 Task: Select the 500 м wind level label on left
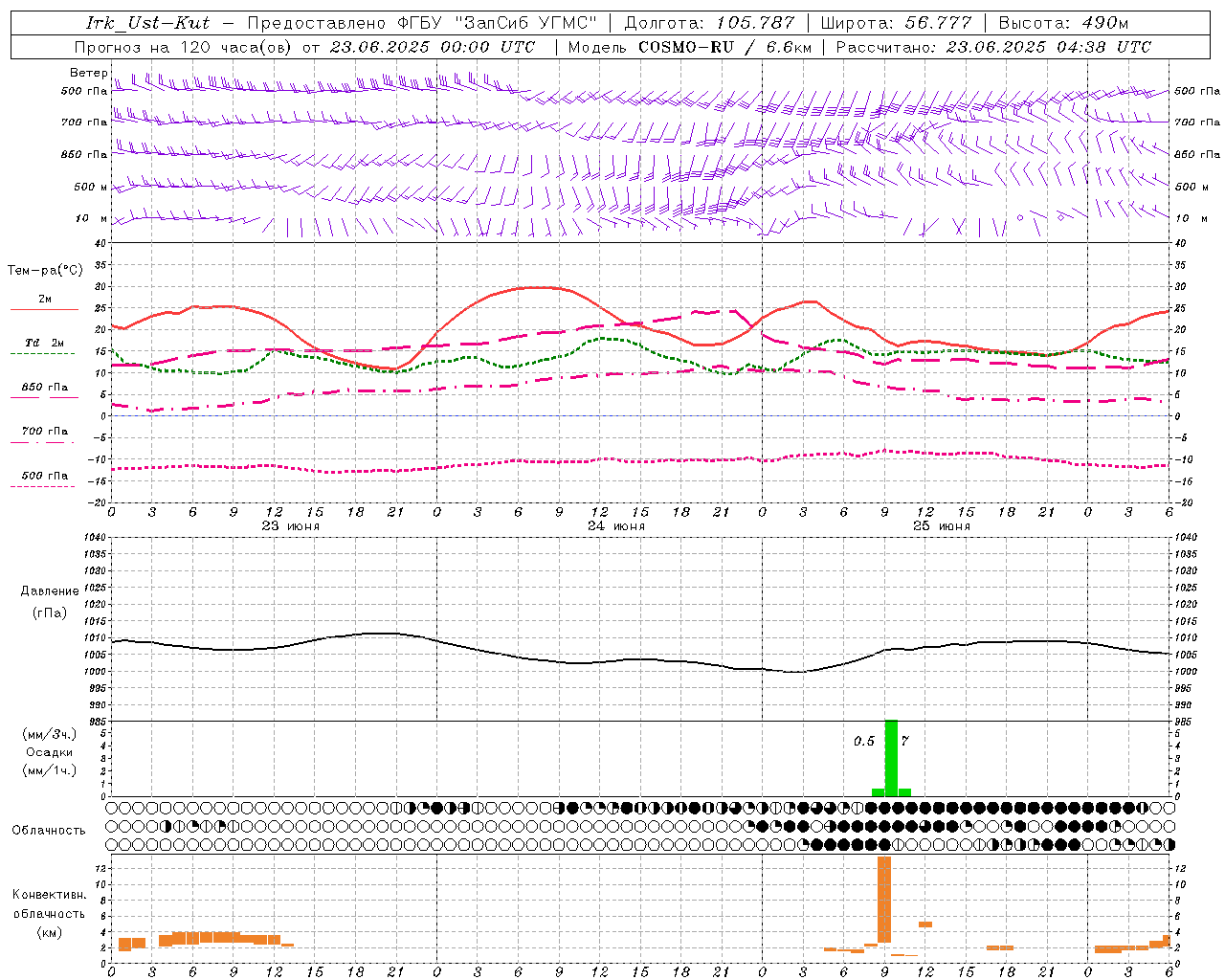(92, 188)
